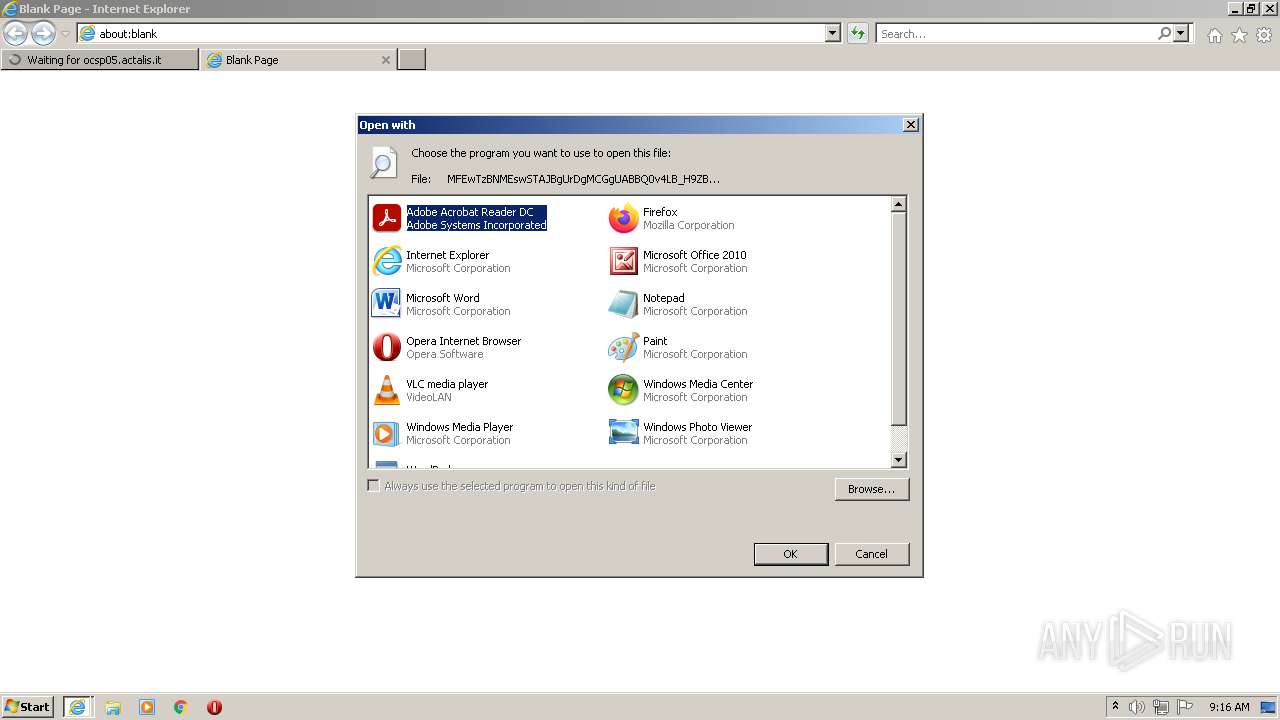Select the Microsoft Office 2010 icon
The height and width of the screenshot is (720, 1280).
click(623, 261)
